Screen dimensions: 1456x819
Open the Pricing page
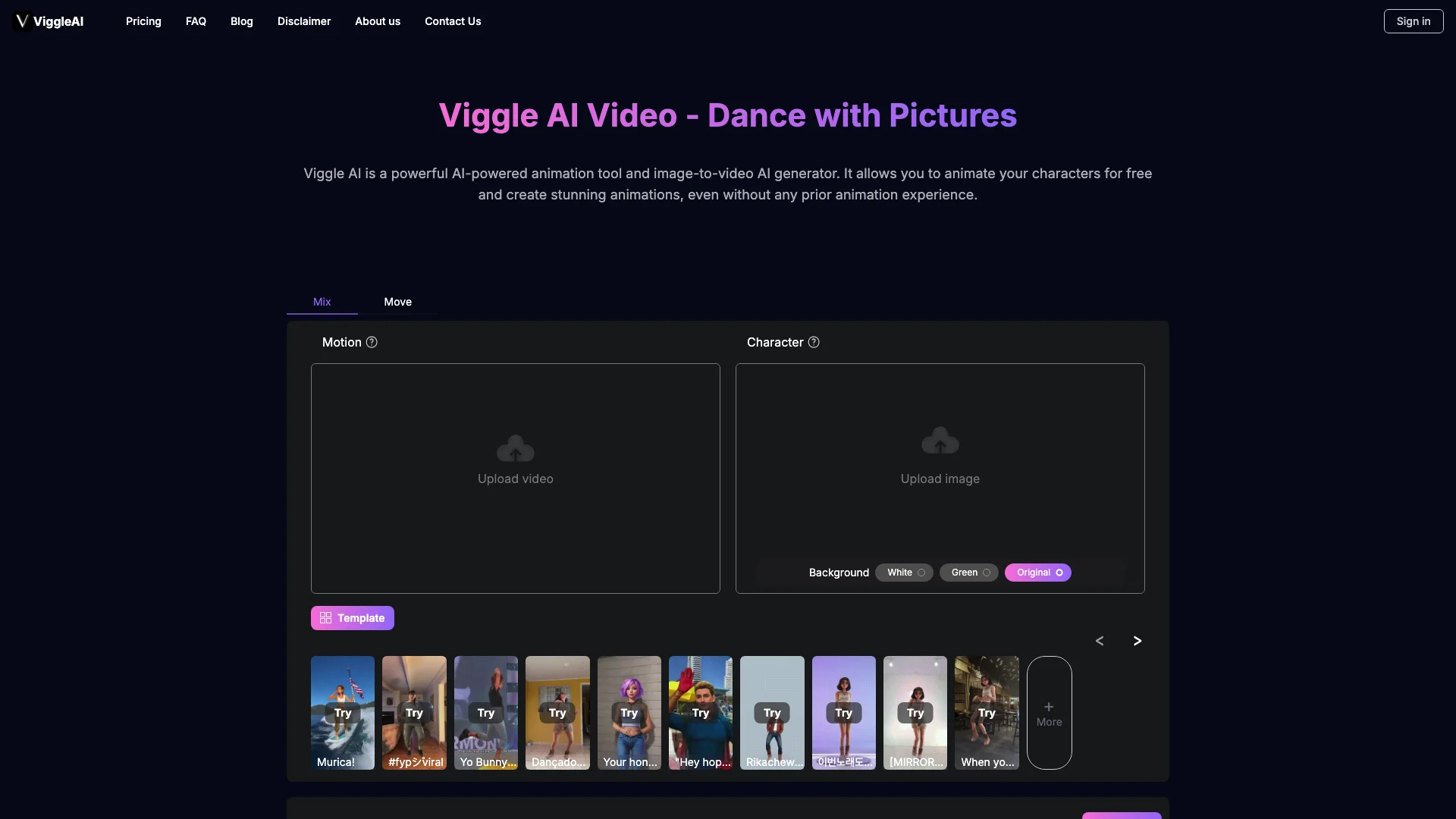click(x=143, y=21)
